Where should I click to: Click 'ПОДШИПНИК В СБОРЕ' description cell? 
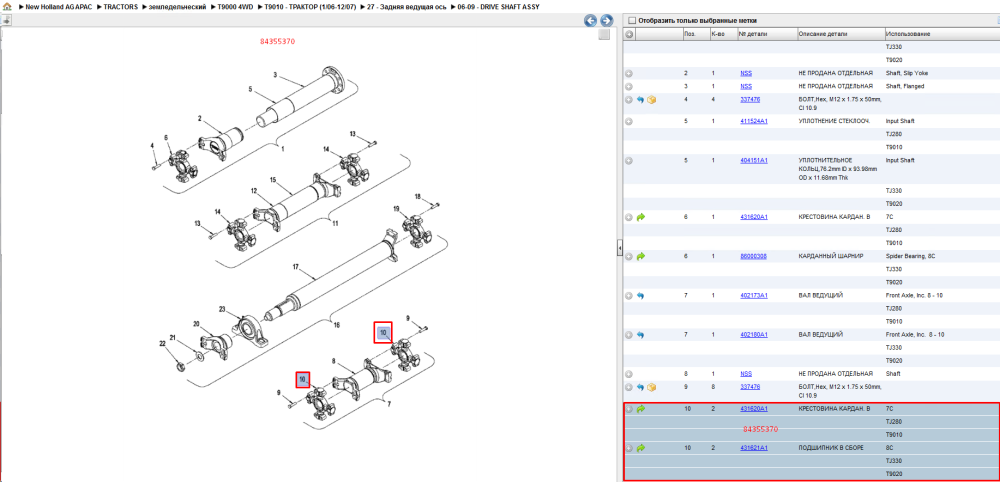(830, 448)
